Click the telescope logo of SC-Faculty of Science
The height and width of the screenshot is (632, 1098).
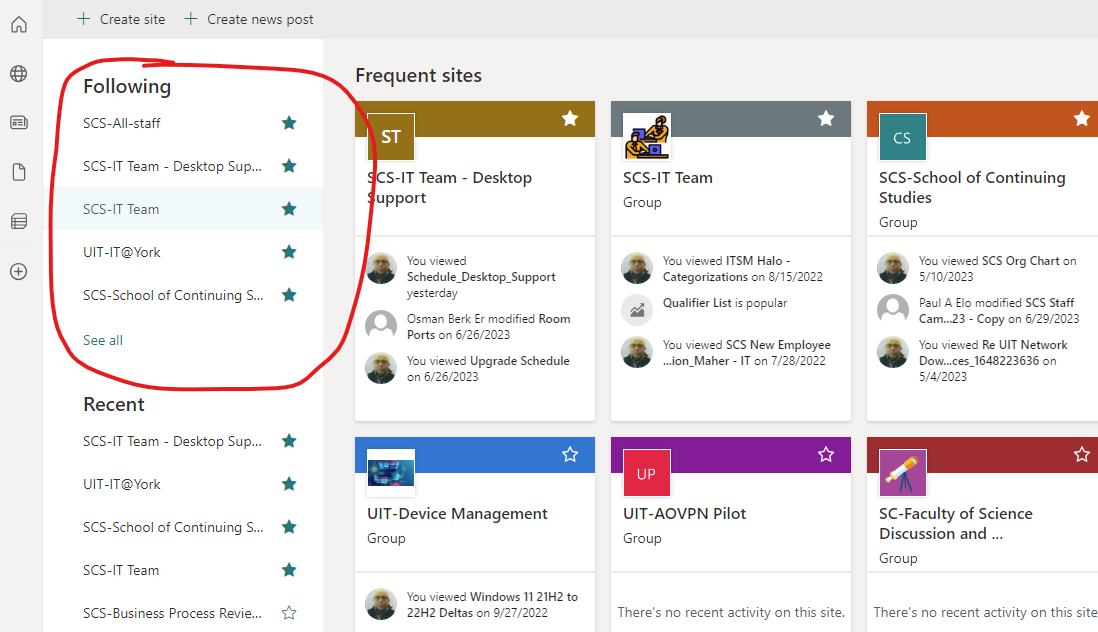(x=903, y=473)
